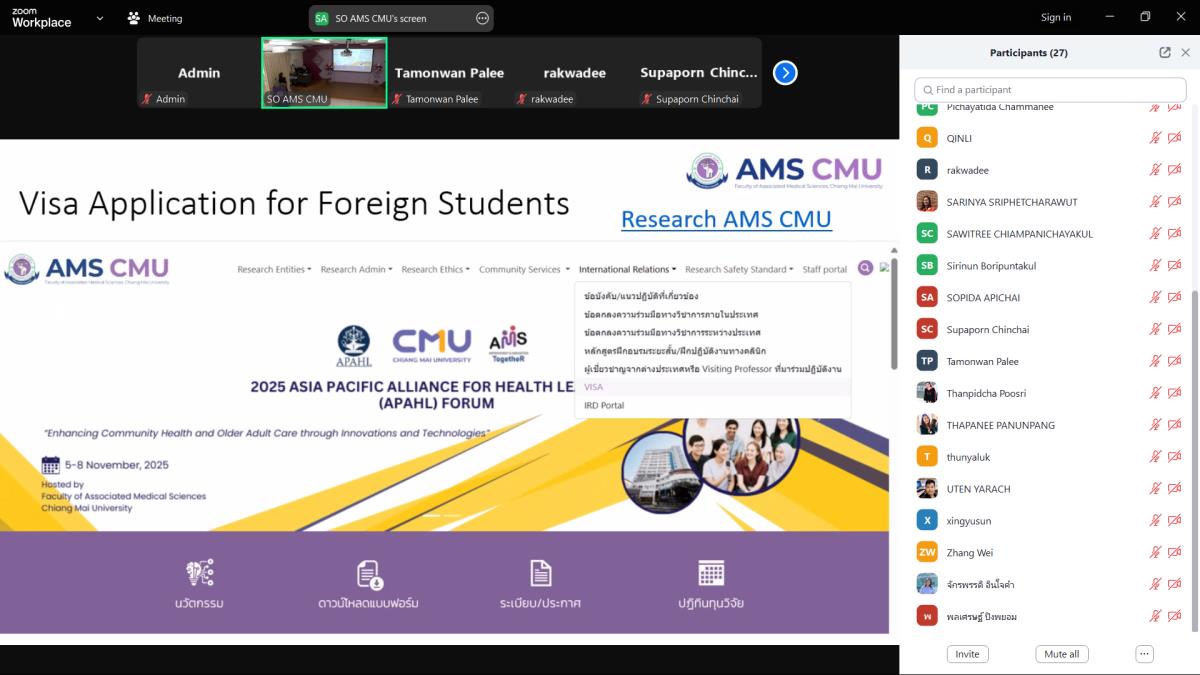
Task: Click the Participants panel vertical scrollbar
Action: [x=1194, y=460]
